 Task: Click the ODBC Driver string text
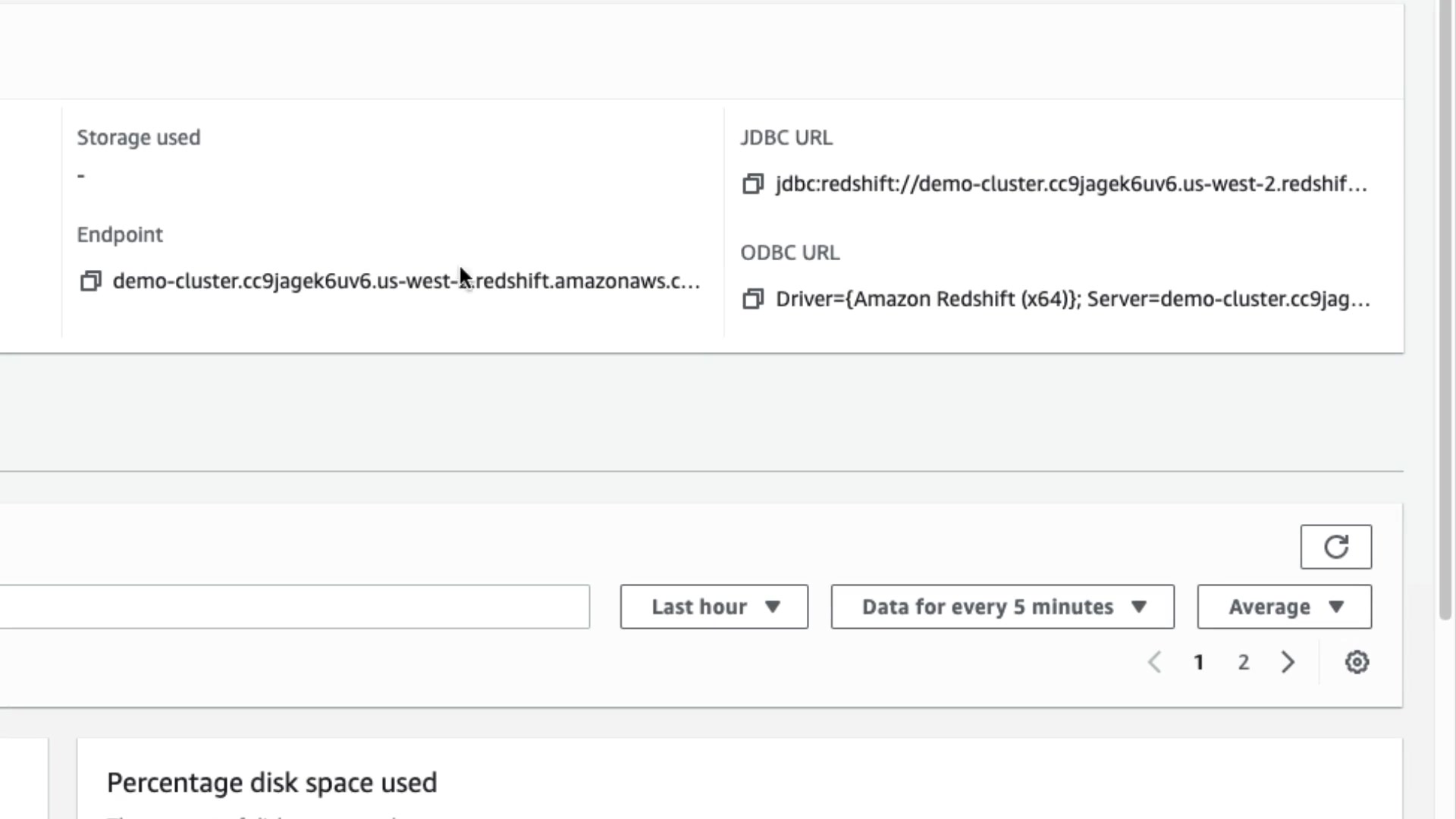click(x=1072, y=300)
